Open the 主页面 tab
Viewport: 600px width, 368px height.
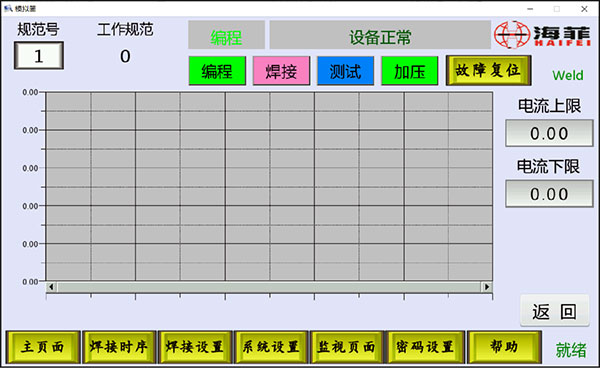pyautogui.click(x=43, y=347)
